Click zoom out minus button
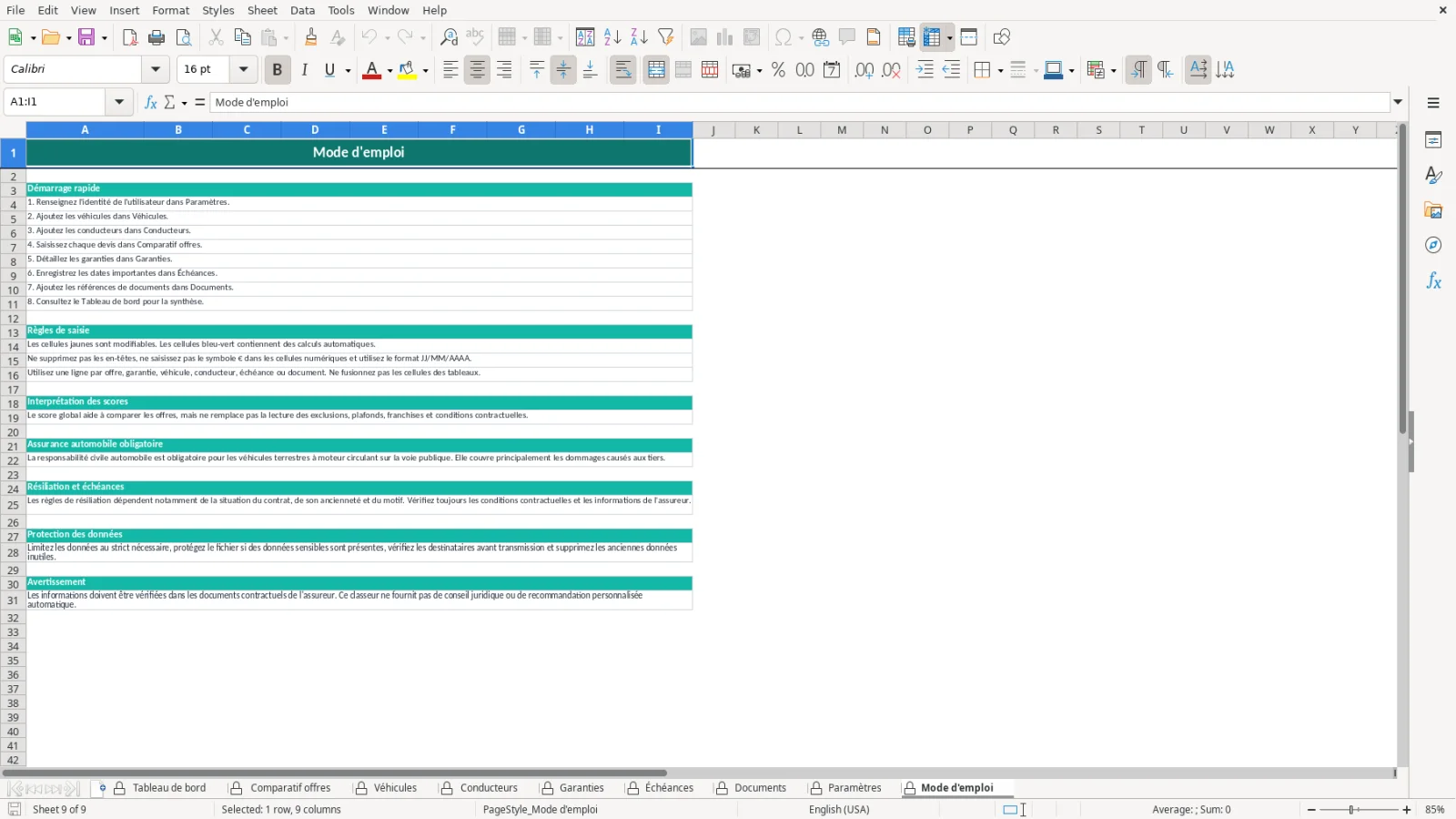 point(1311,810)
